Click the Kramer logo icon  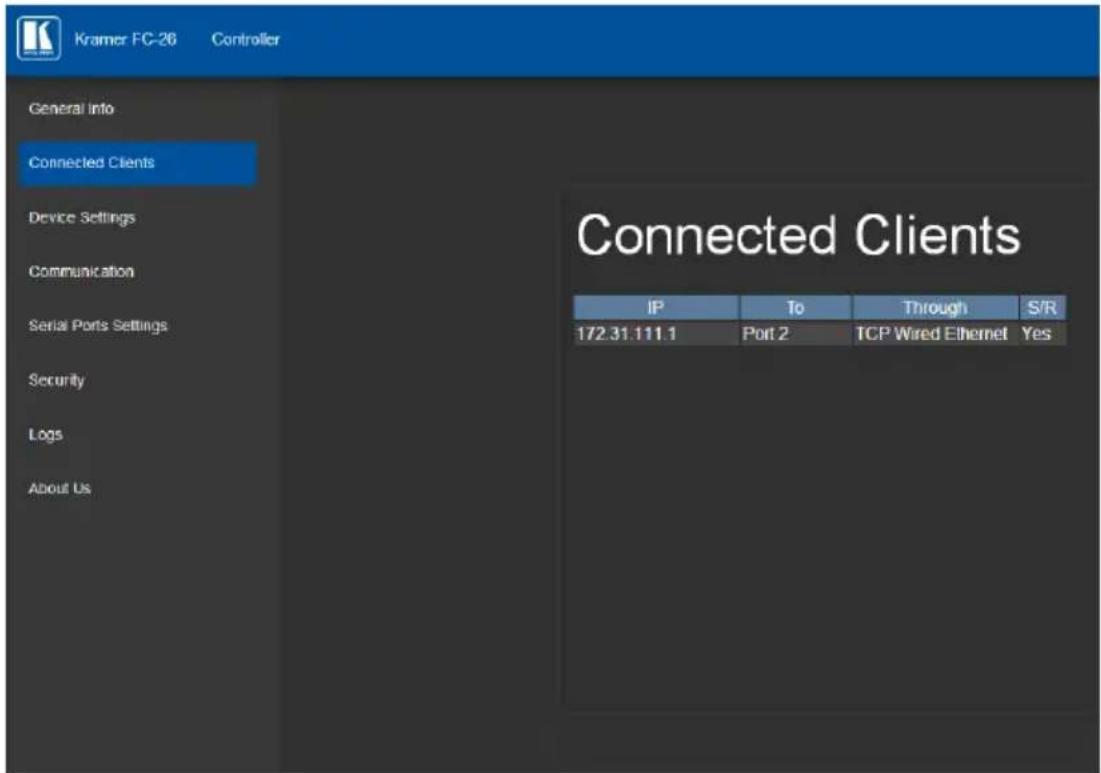(x=39, y=39)
